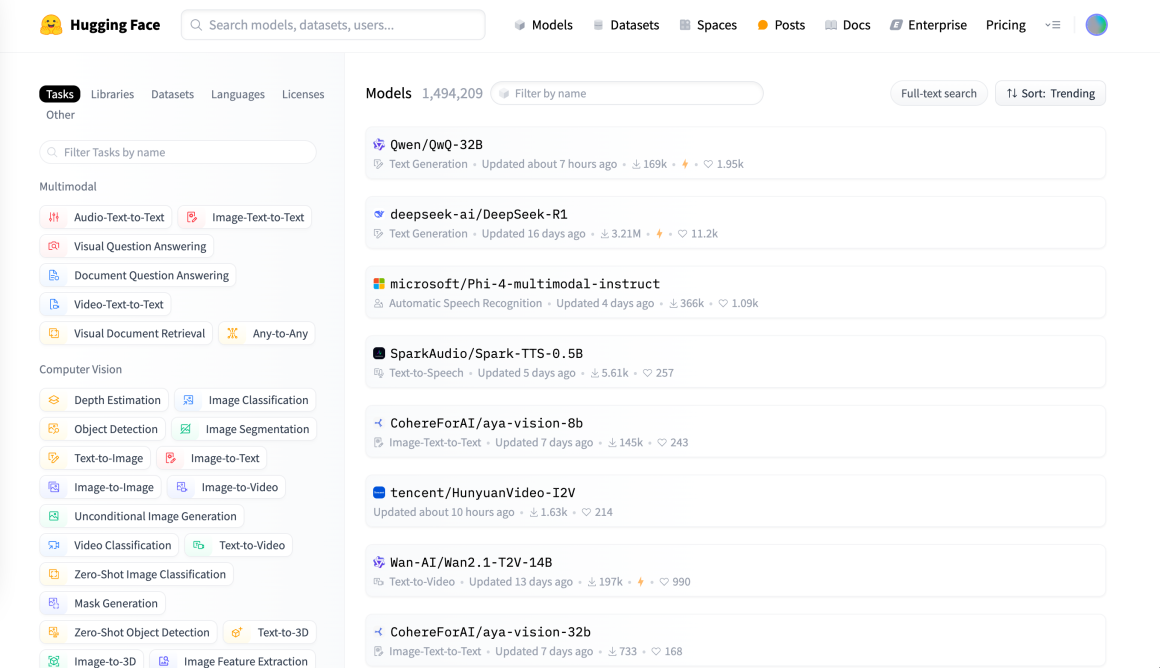Switch to the Libraries filter tab

coord(112,94)
